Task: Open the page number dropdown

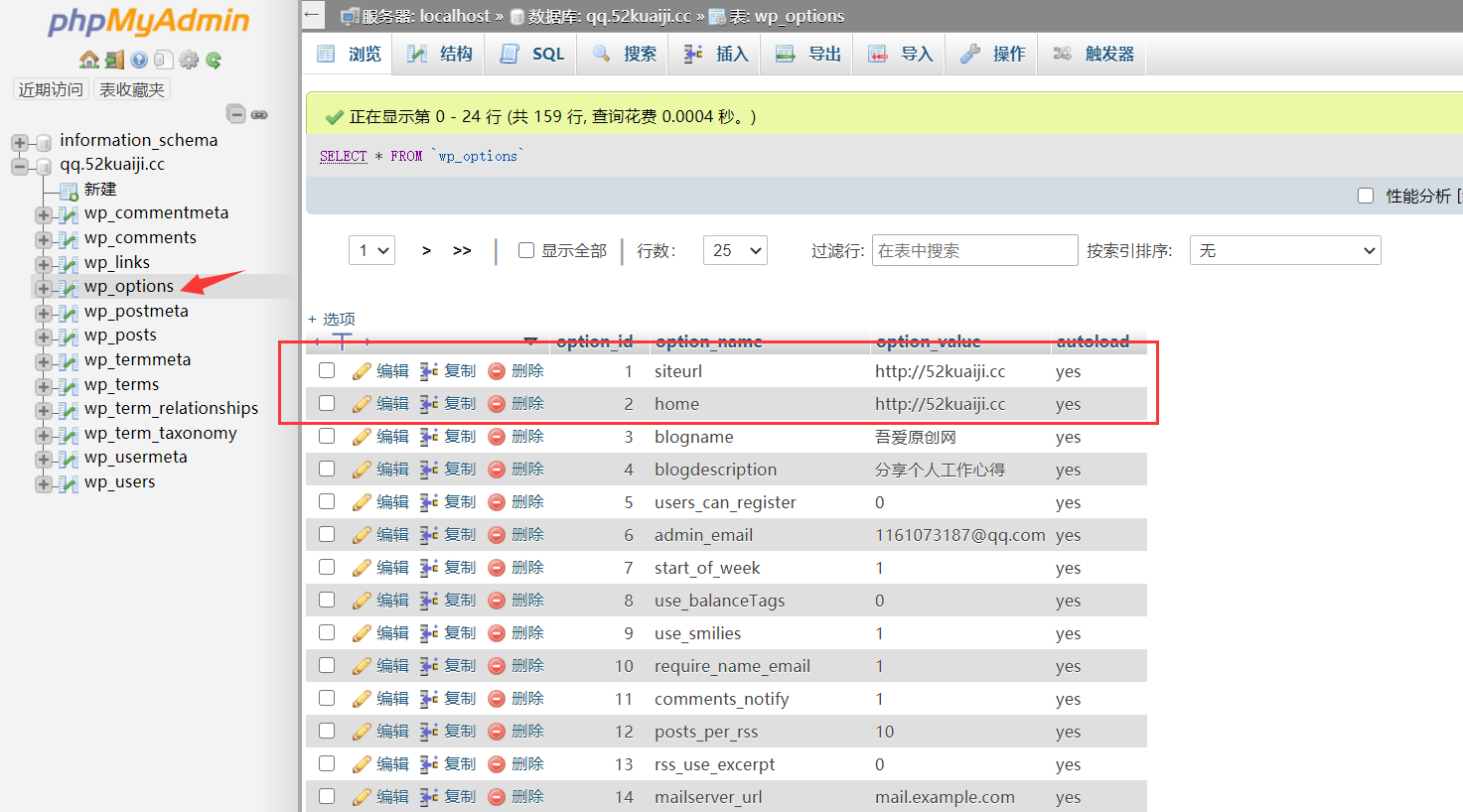Action: pyautogui.click(x=372, y=250)
